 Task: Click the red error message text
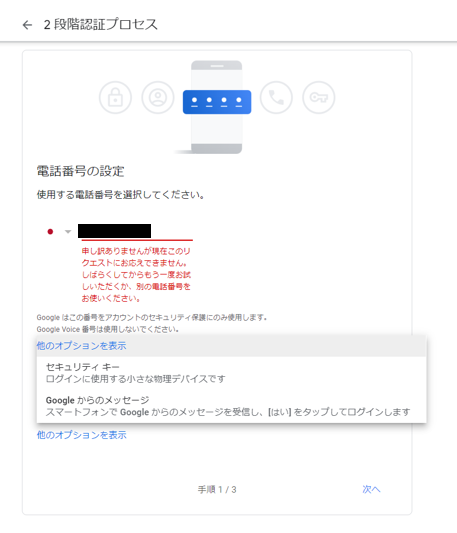coord(136,275)
